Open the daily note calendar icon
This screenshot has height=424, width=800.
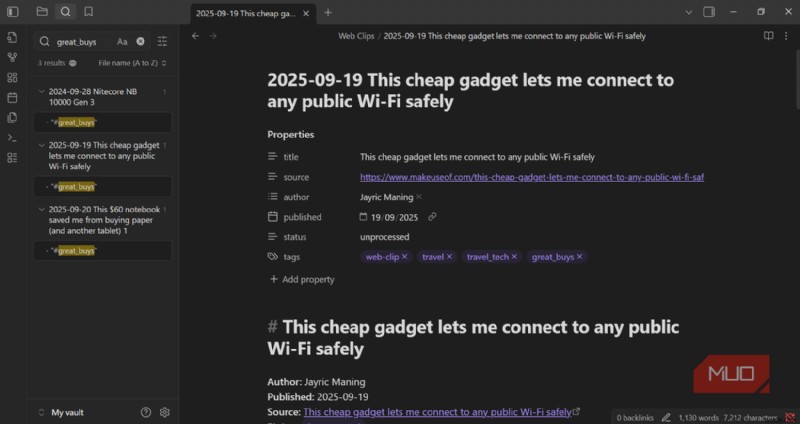click(12, 97)
